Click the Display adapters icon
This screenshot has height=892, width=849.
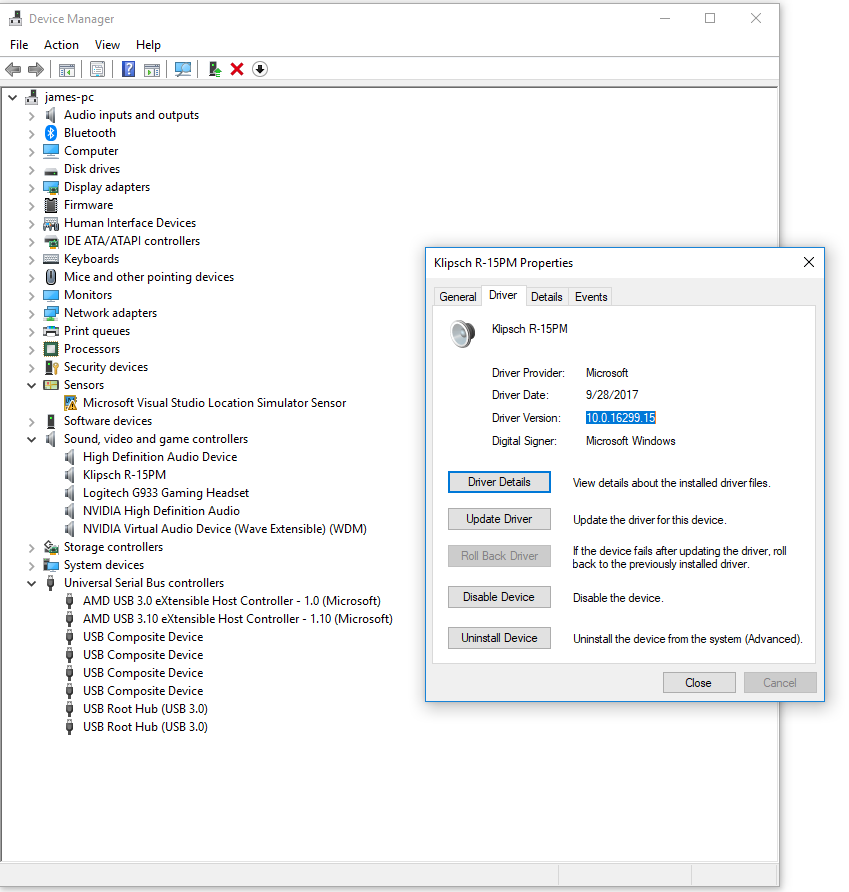point(51,187)
